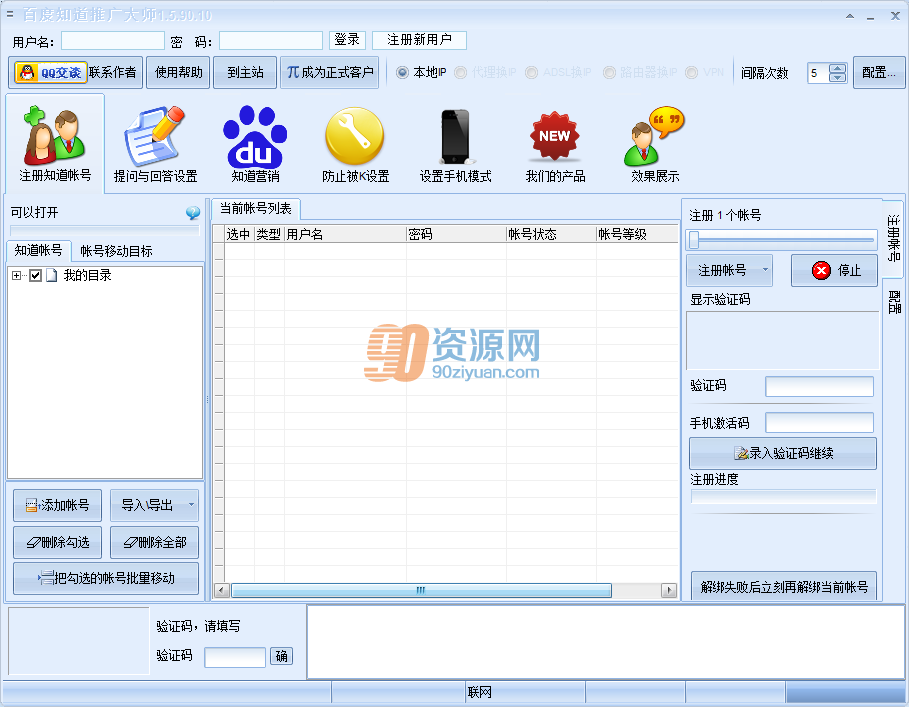Click the 使用帮助 button
This screenshot has width=909, height=707.
178,72
